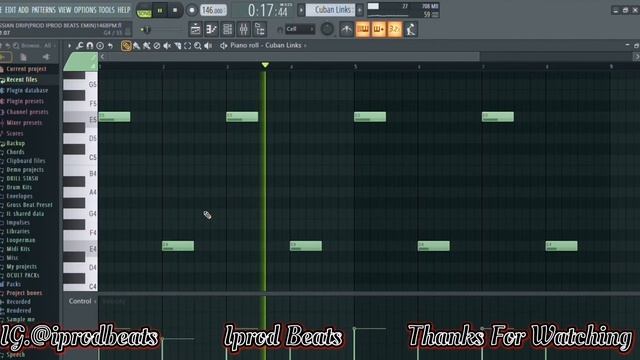This screenshot has width=640, height=360.
Task: Open the PATTERNS menu
Action: [x=43, y=10]
